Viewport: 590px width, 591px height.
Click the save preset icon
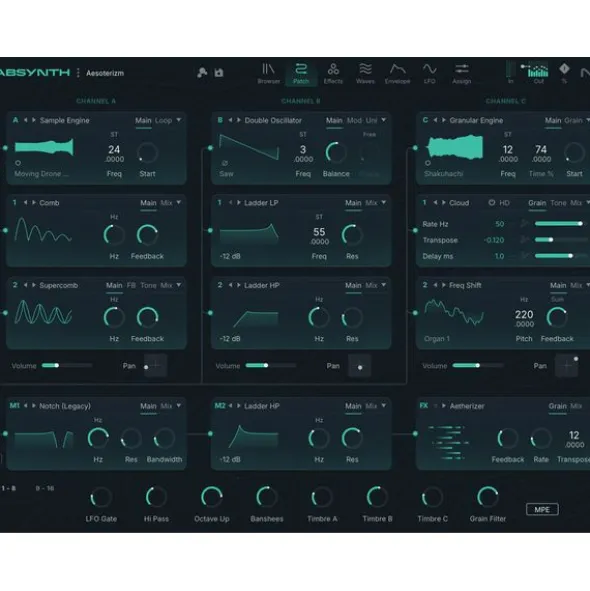click(219, 72)
